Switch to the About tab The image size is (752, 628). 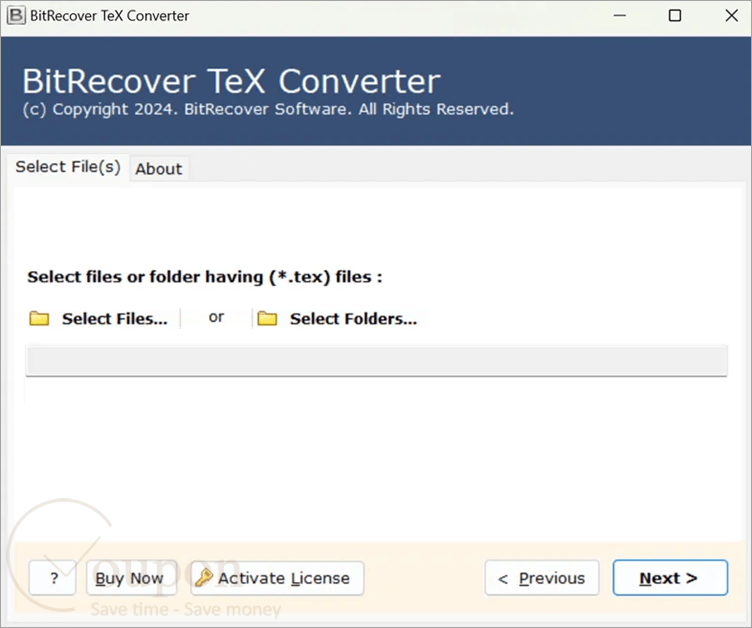coord(159,169)
